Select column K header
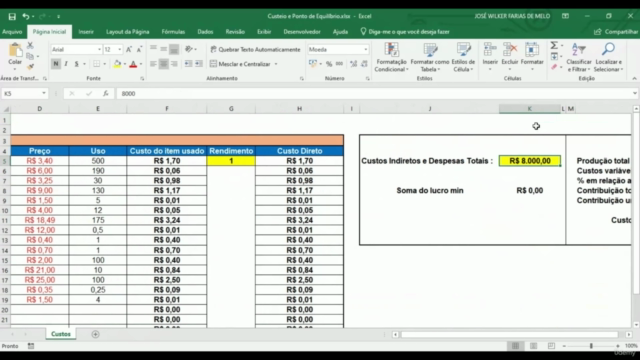The height and width of the screenshot is (360, 640). tap(529, 109)
